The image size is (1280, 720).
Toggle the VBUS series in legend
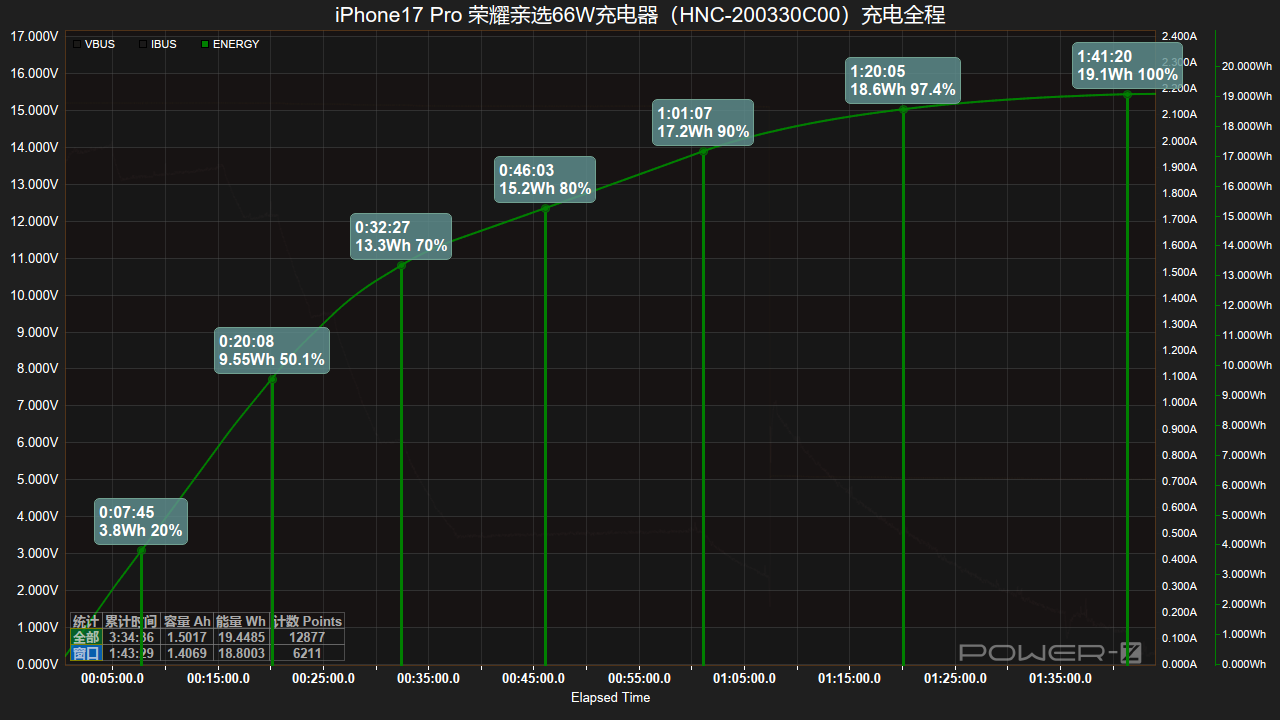(x=93, y=44)
